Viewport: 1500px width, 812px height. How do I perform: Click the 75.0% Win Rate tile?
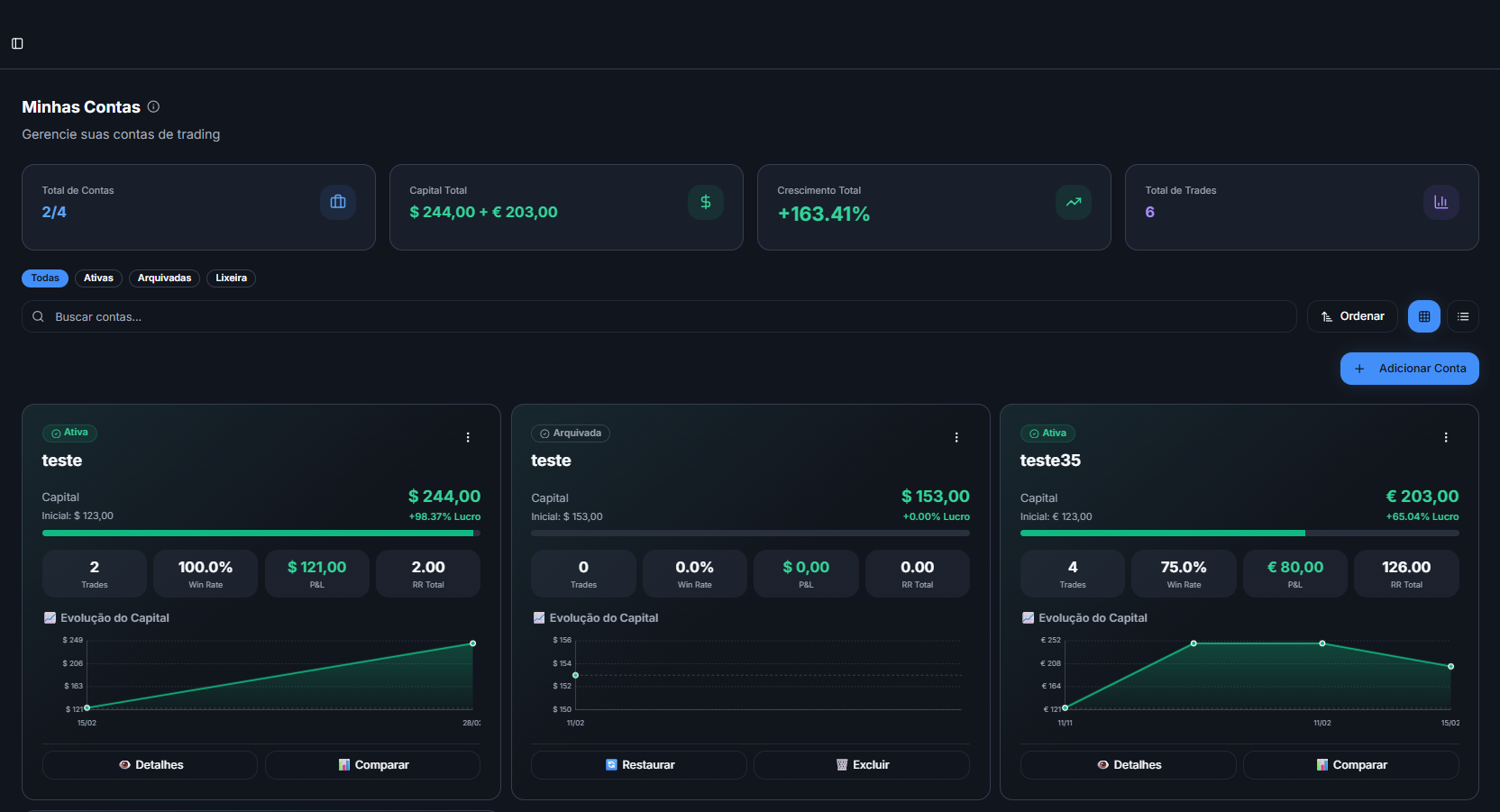click(1184, 573)
